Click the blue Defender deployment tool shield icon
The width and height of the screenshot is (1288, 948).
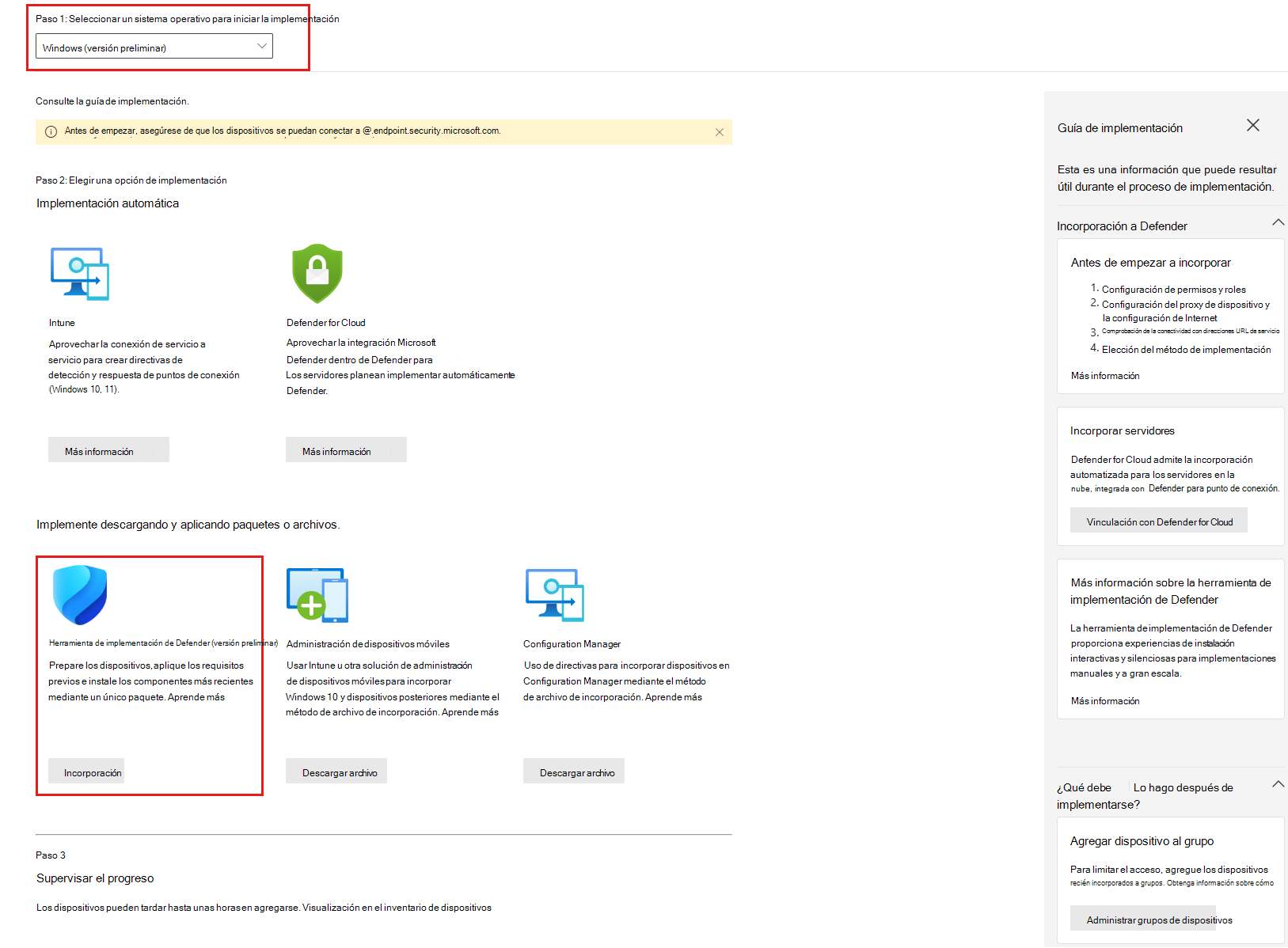[79, 595]
